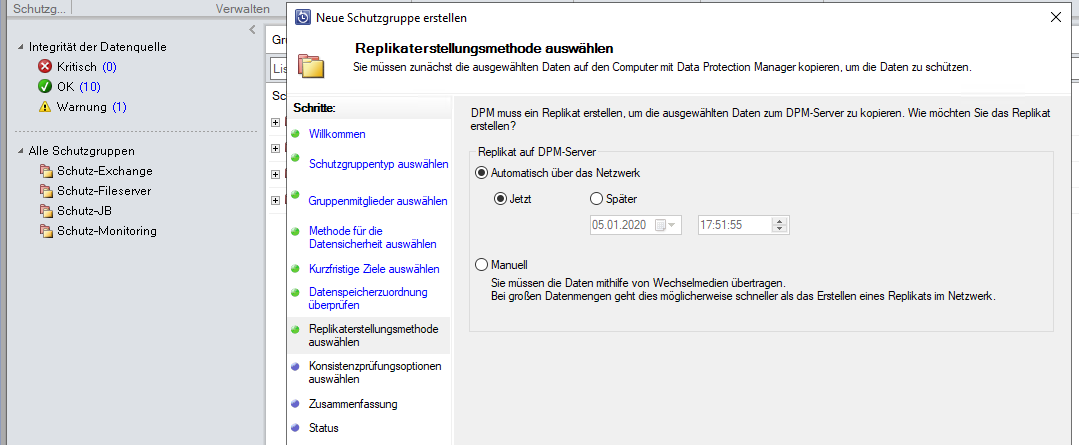Viewport: 1079px width, 445px height.
Task: Click the Status step label
Action: 323,428
